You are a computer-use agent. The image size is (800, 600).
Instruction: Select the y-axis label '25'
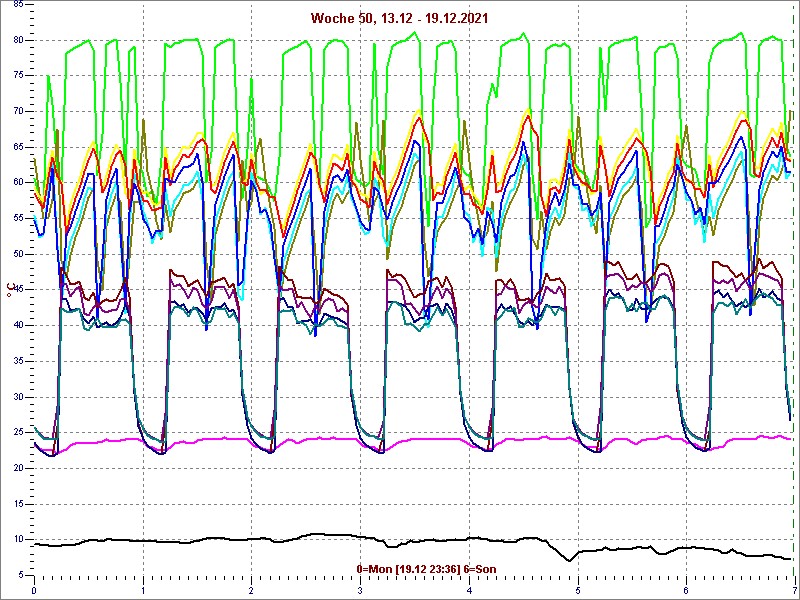(18, 433)
